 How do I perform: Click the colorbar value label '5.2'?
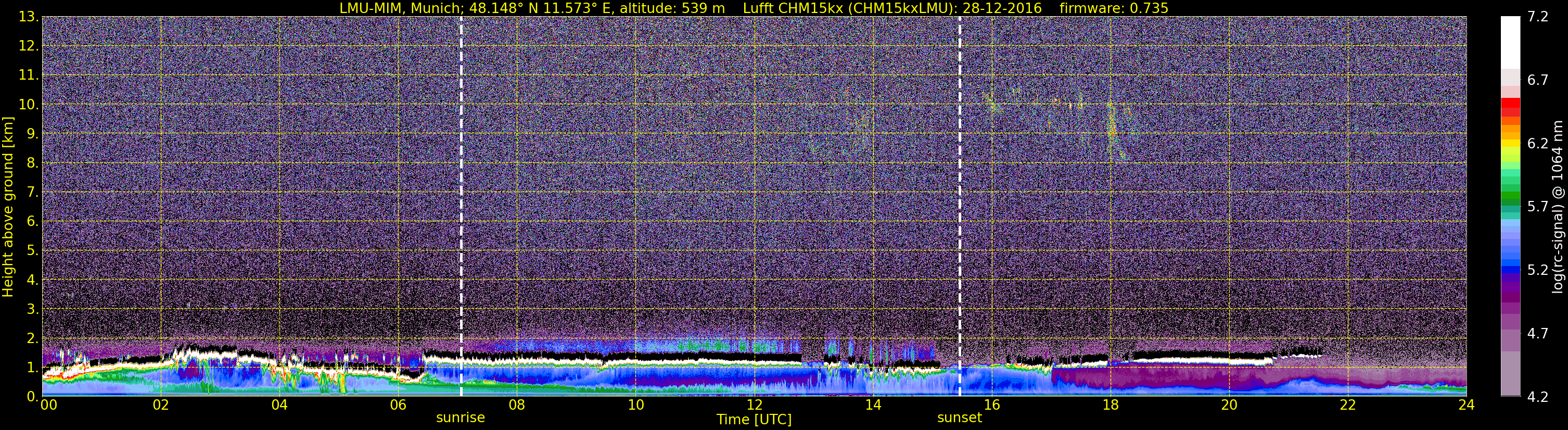pos(1538,270)
